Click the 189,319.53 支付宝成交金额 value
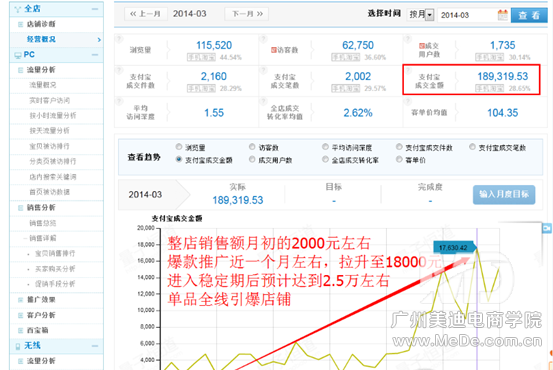Screen dimensions: 553x370 503,77
